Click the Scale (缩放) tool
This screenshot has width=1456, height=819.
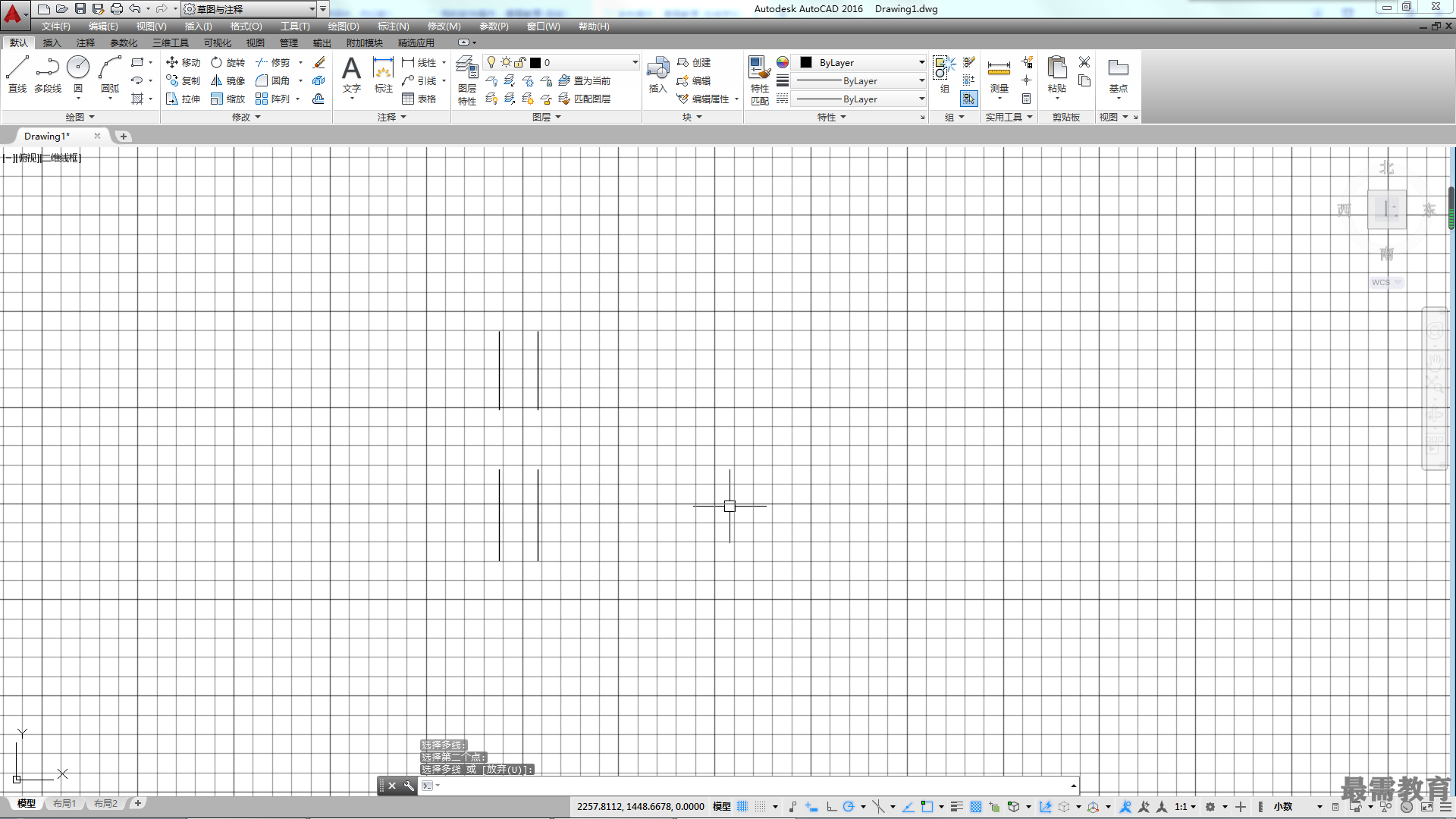[x=227, y=99]
